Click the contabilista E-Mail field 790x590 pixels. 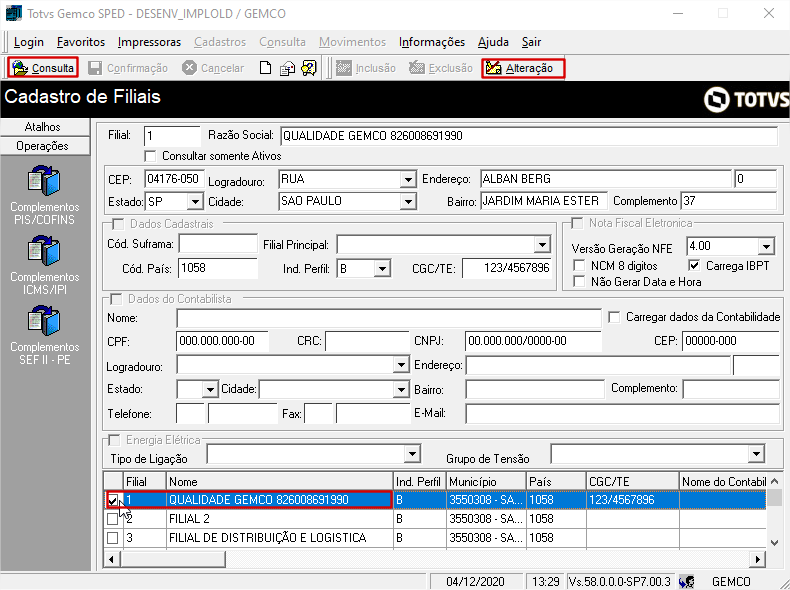pos(622,414)
